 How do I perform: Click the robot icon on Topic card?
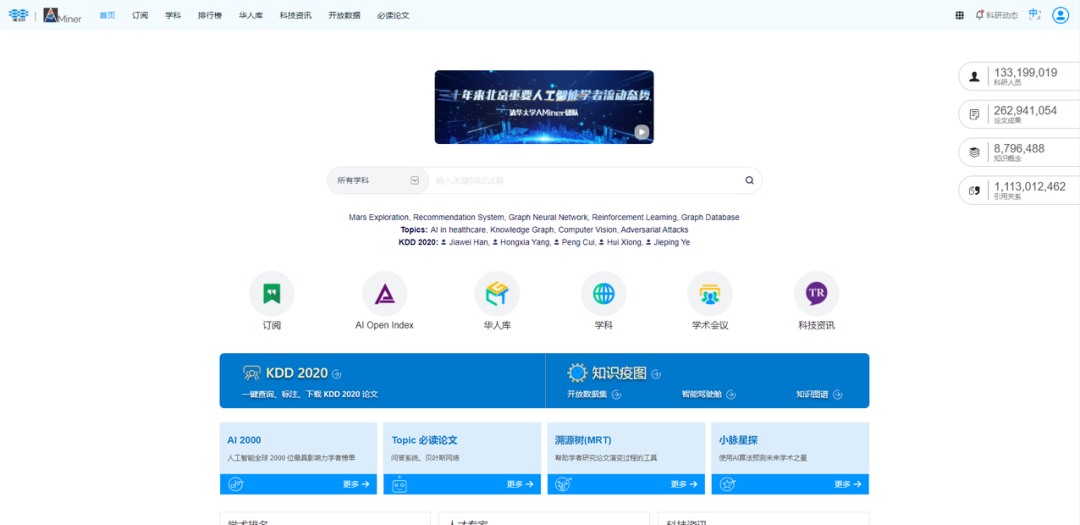pyautogui.click(x=399, y=484)
